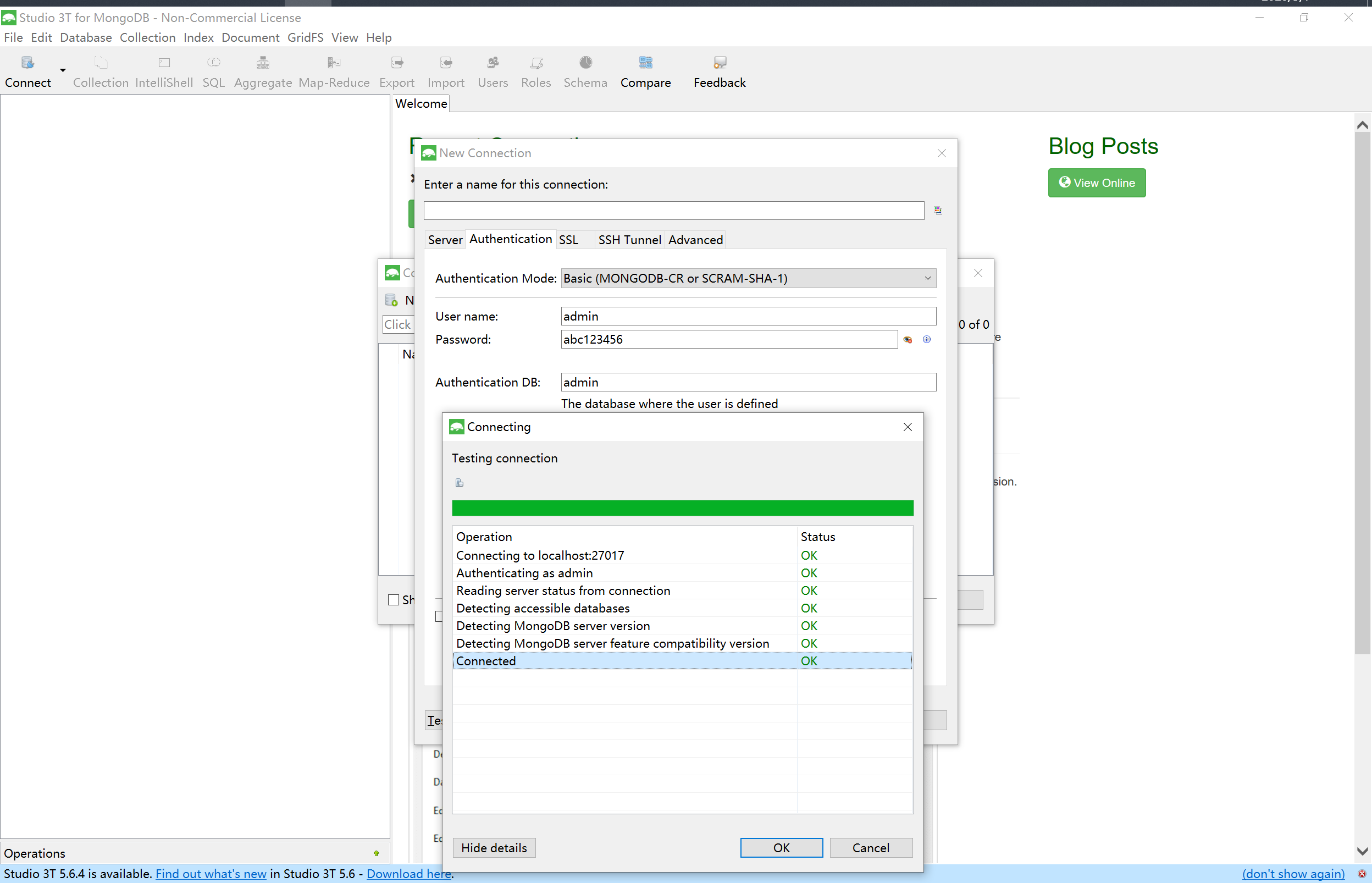Open the Database menu

click(x=85, y=38)
